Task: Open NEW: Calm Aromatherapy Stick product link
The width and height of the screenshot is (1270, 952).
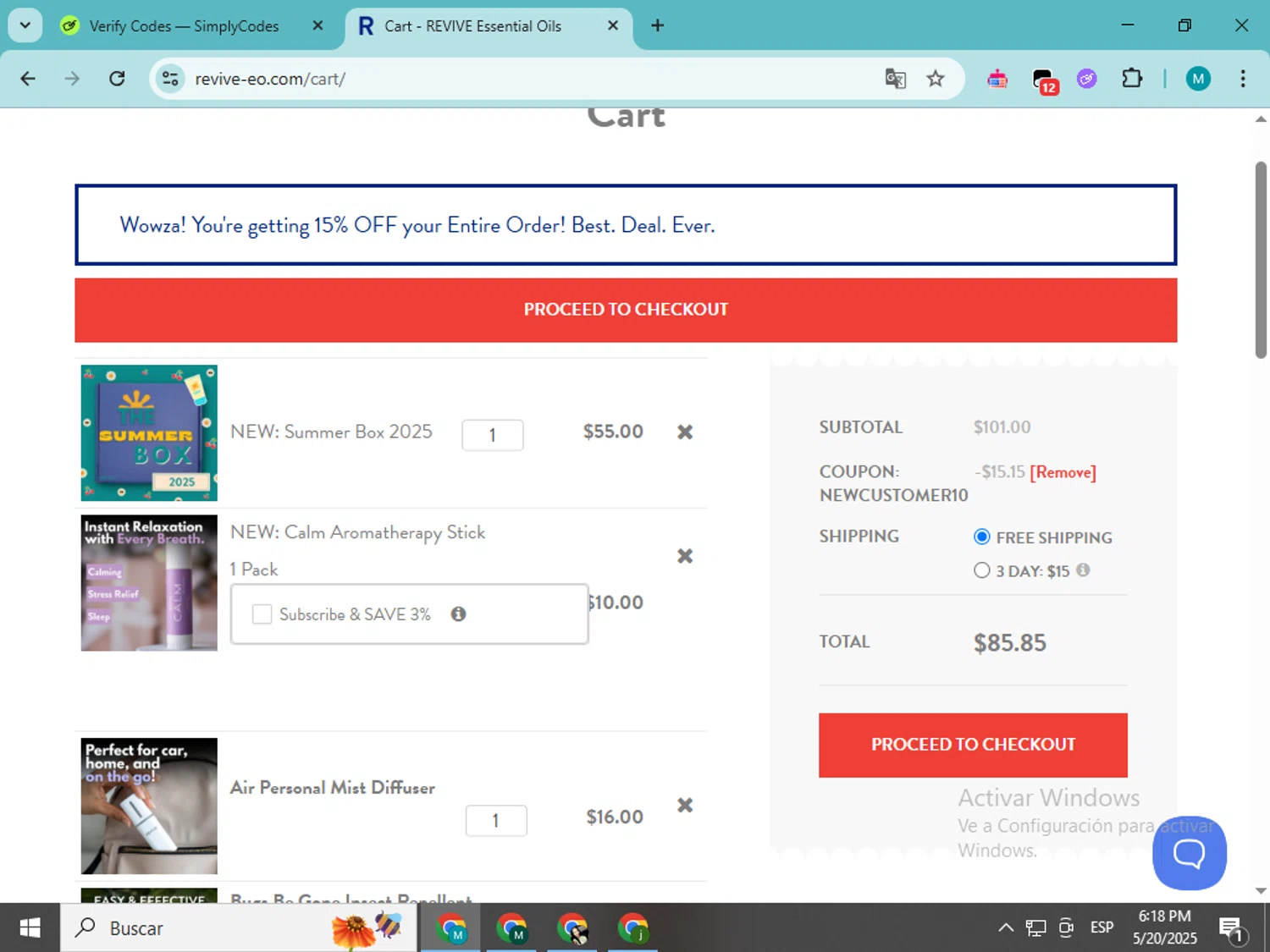Action: tap(357, 532)
